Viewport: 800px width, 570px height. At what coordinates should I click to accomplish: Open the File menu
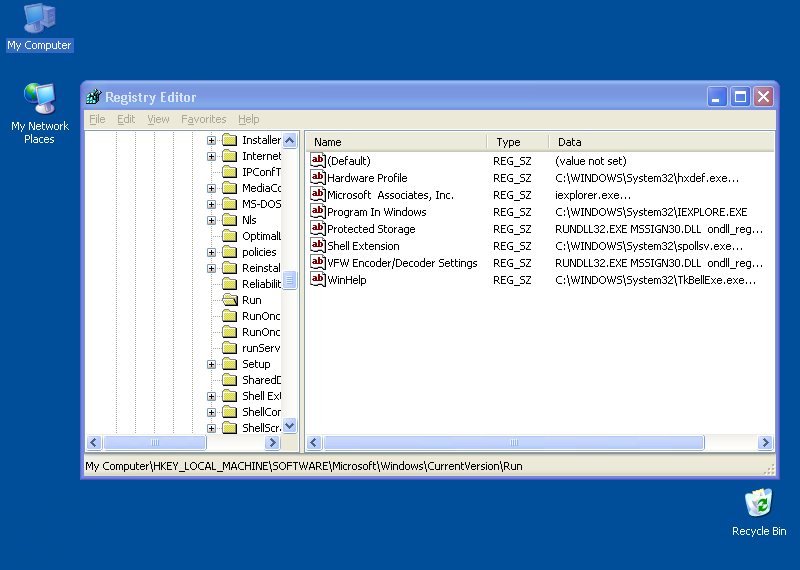[97, 119]
